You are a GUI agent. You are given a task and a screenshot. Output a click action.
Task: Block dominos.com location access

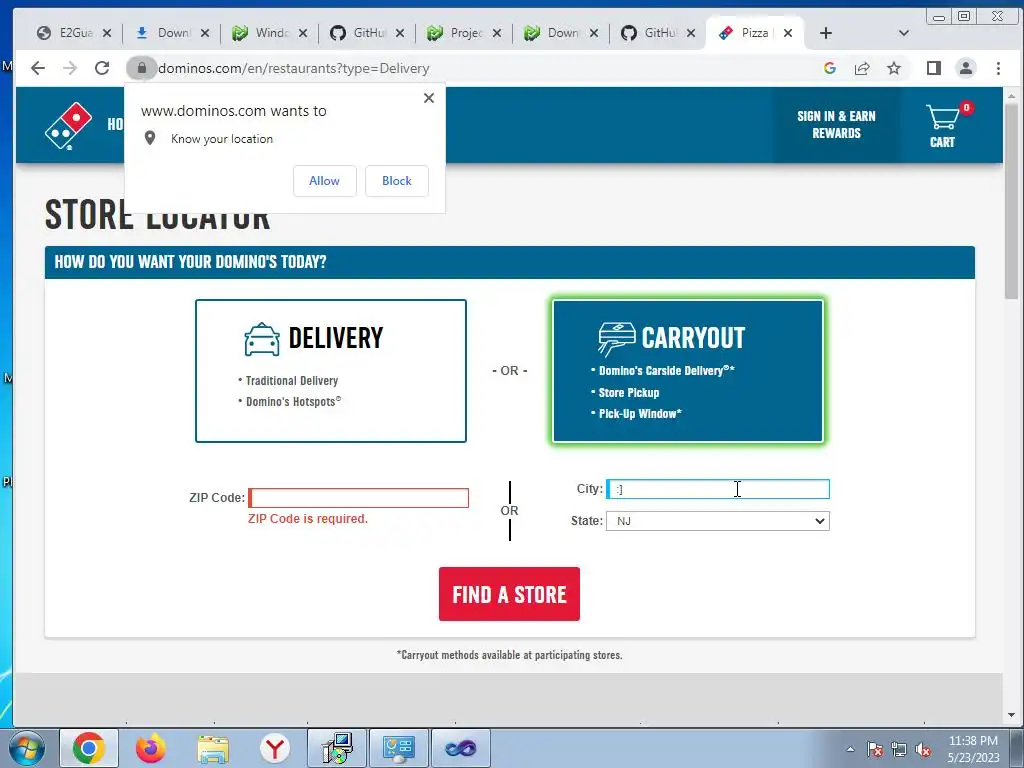coord(396,181)
